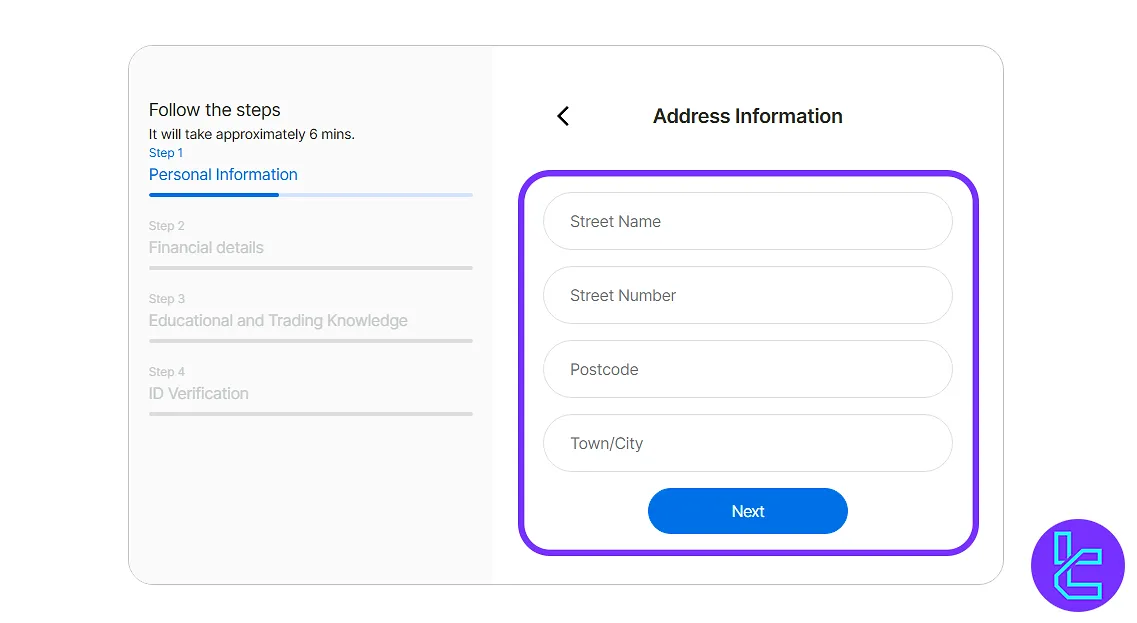Screen dimensions: 1137x623
Task: Select the Postcode text box
Action: pos(747,369)
